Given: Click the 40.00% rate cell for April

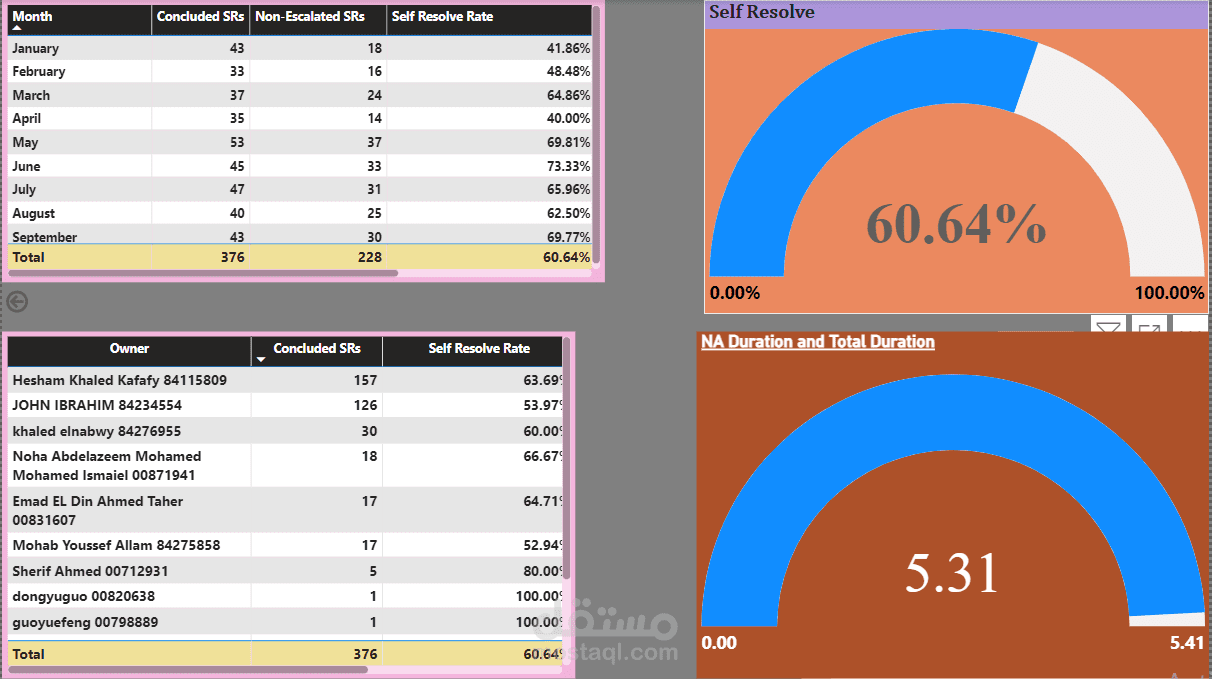Looking at the screenshot, I should point(569,118).
